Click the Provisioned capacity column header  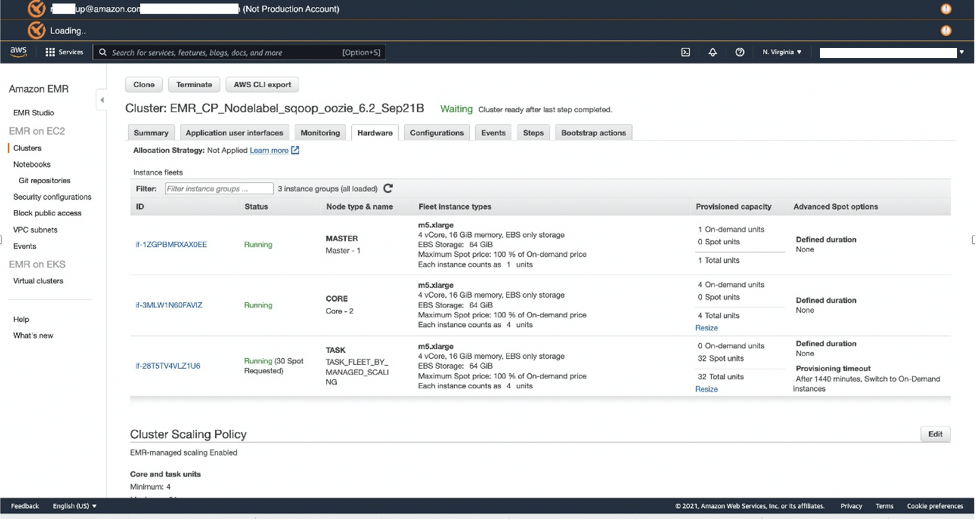pyautogui.click(x=733, y=207)
